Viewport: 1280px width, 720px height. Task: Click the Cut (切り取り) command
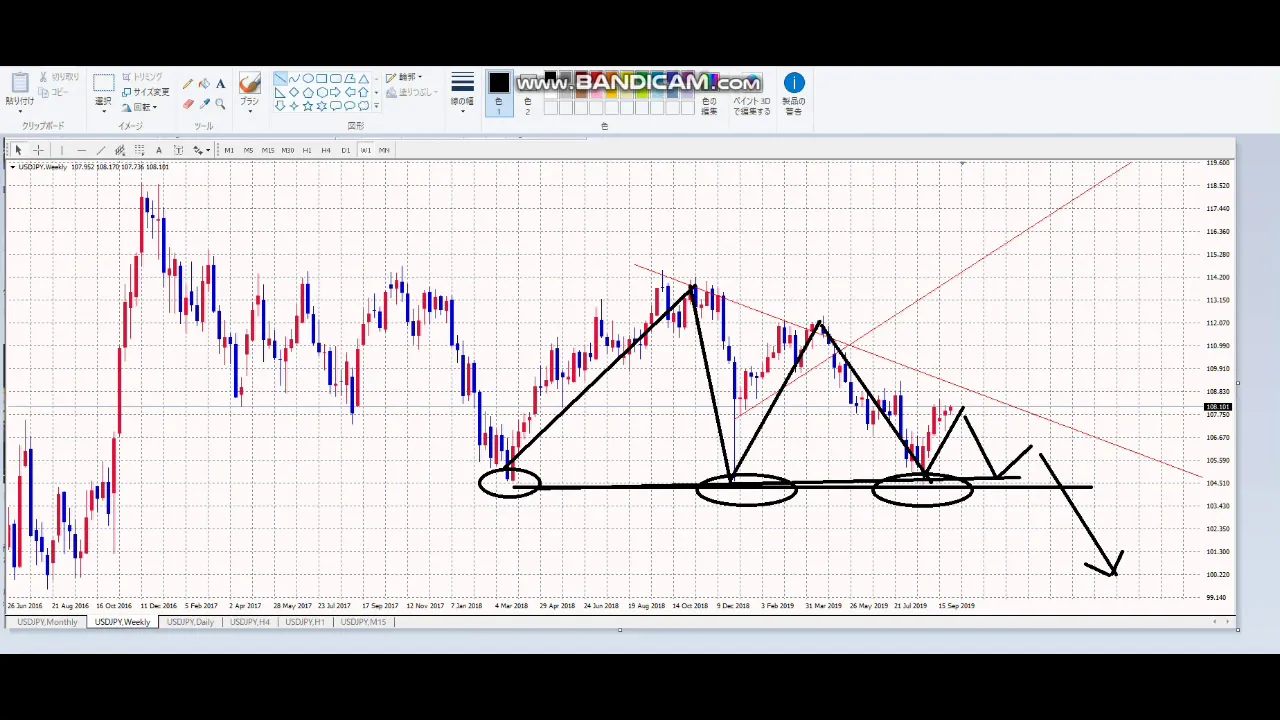pyautogui.click(x=60, y=76)
